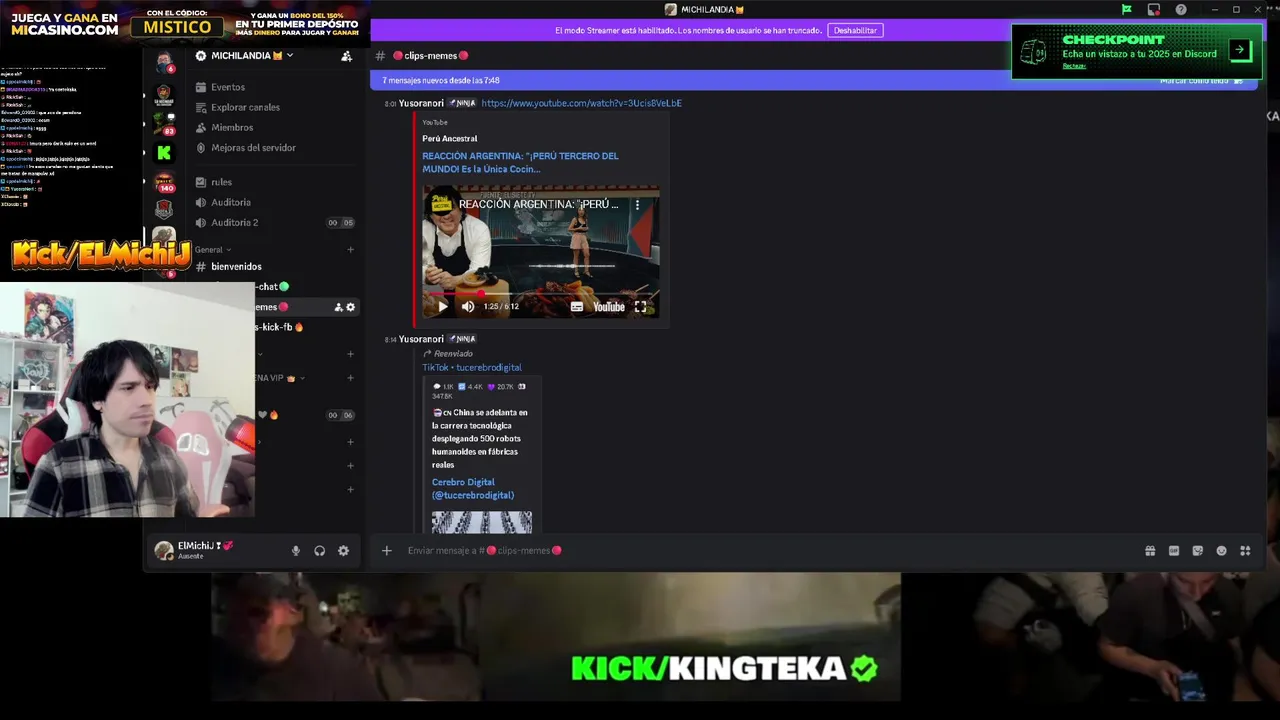Add a channel to General category
This screenshot has height=720, width=1280.
pyautogui.click(x=350, y=249)
